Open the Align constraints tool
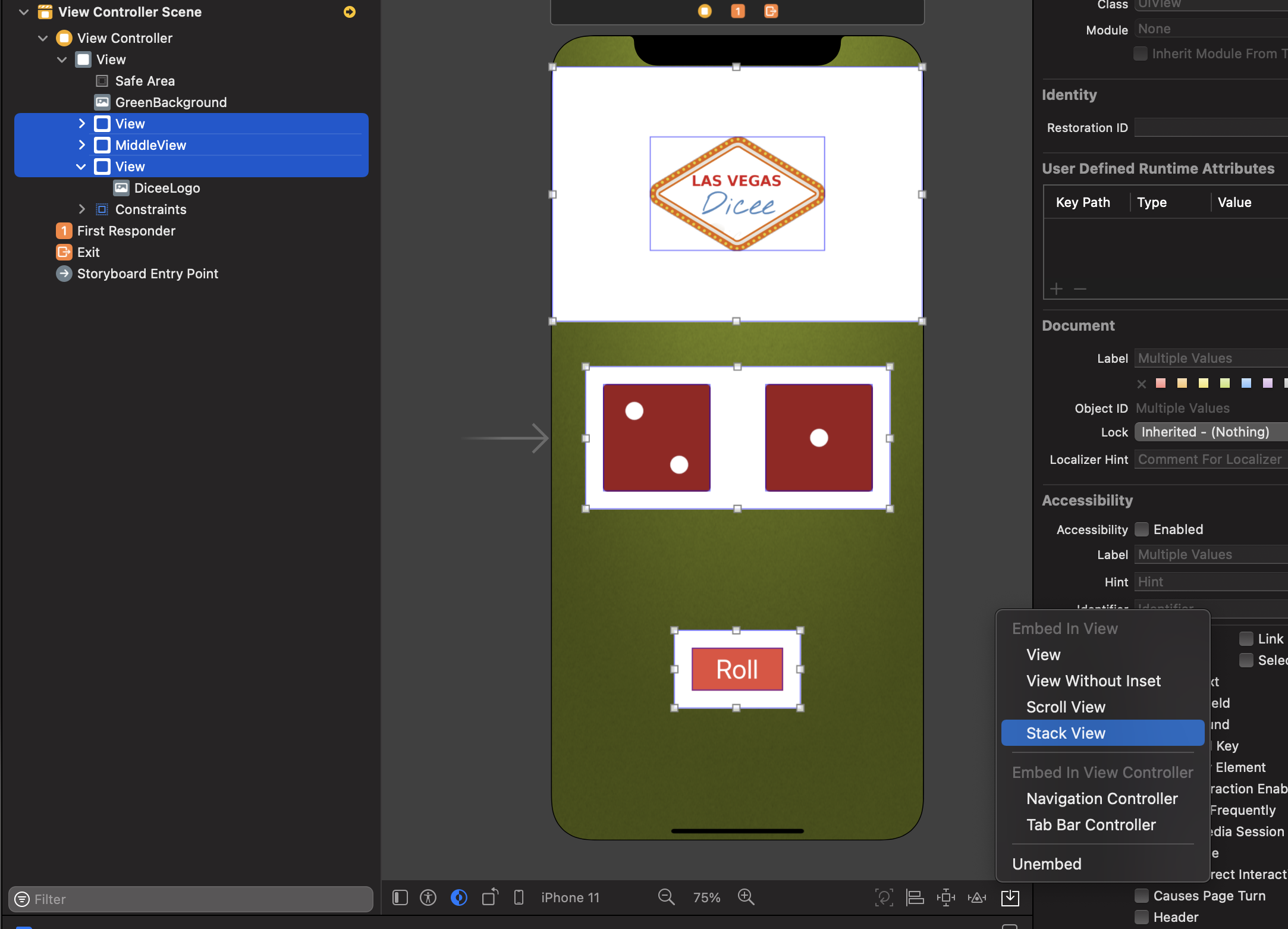The width and height of the screenshot is (1288, 929). coord(915,897)
